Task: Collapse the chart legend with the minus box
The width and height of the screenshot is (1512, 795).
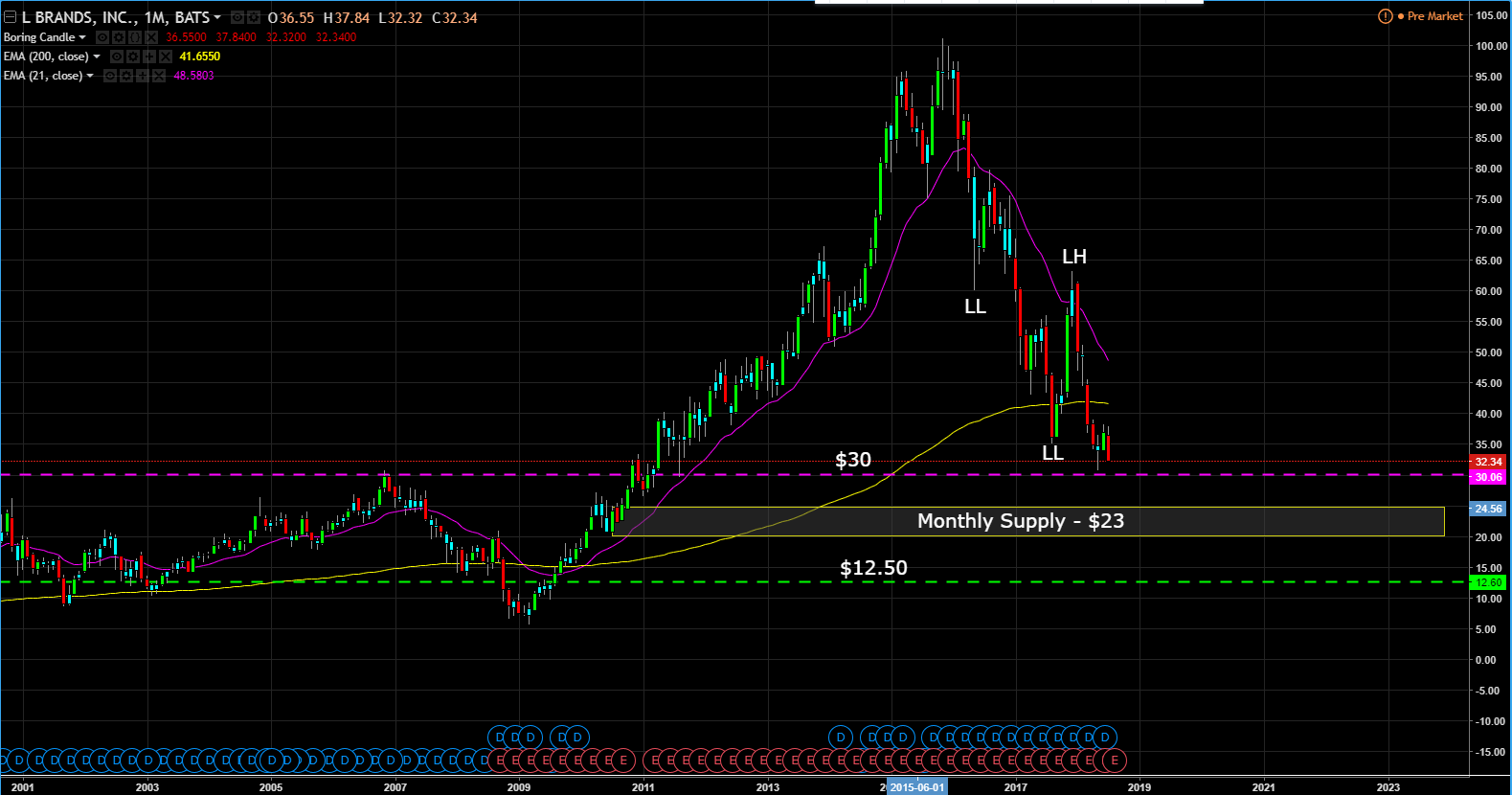Action: click(x=10, y=17)
